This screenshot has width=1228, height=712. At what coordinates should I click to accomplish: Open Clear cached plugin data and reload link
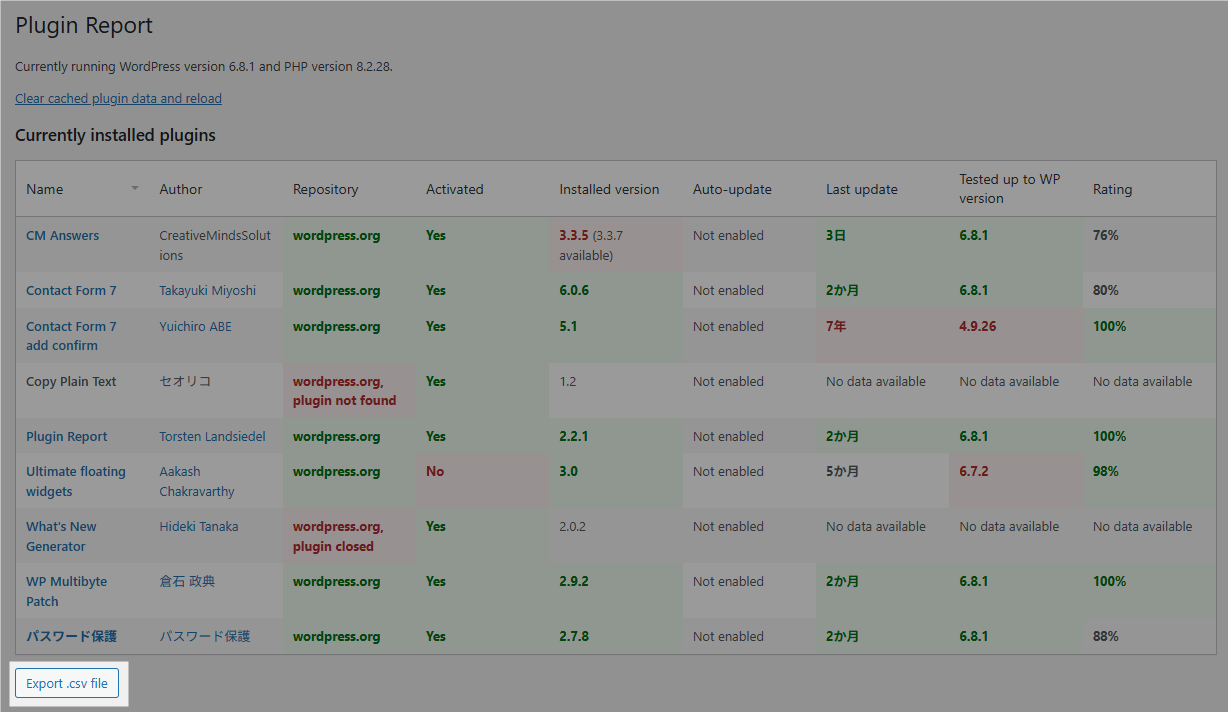pos(118,98)
